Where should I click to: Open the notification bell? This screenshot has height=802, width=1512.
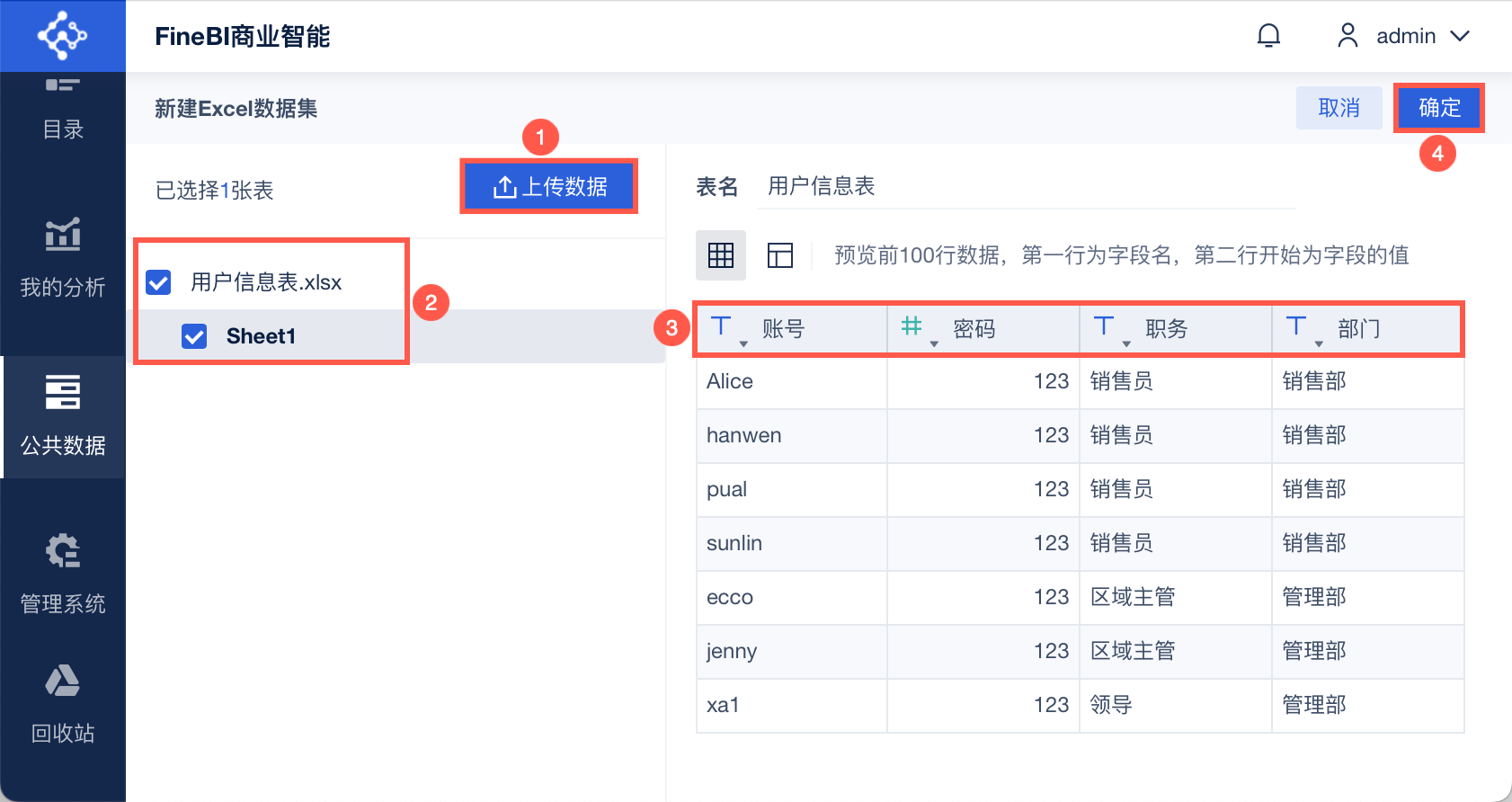click(1268, 36)
